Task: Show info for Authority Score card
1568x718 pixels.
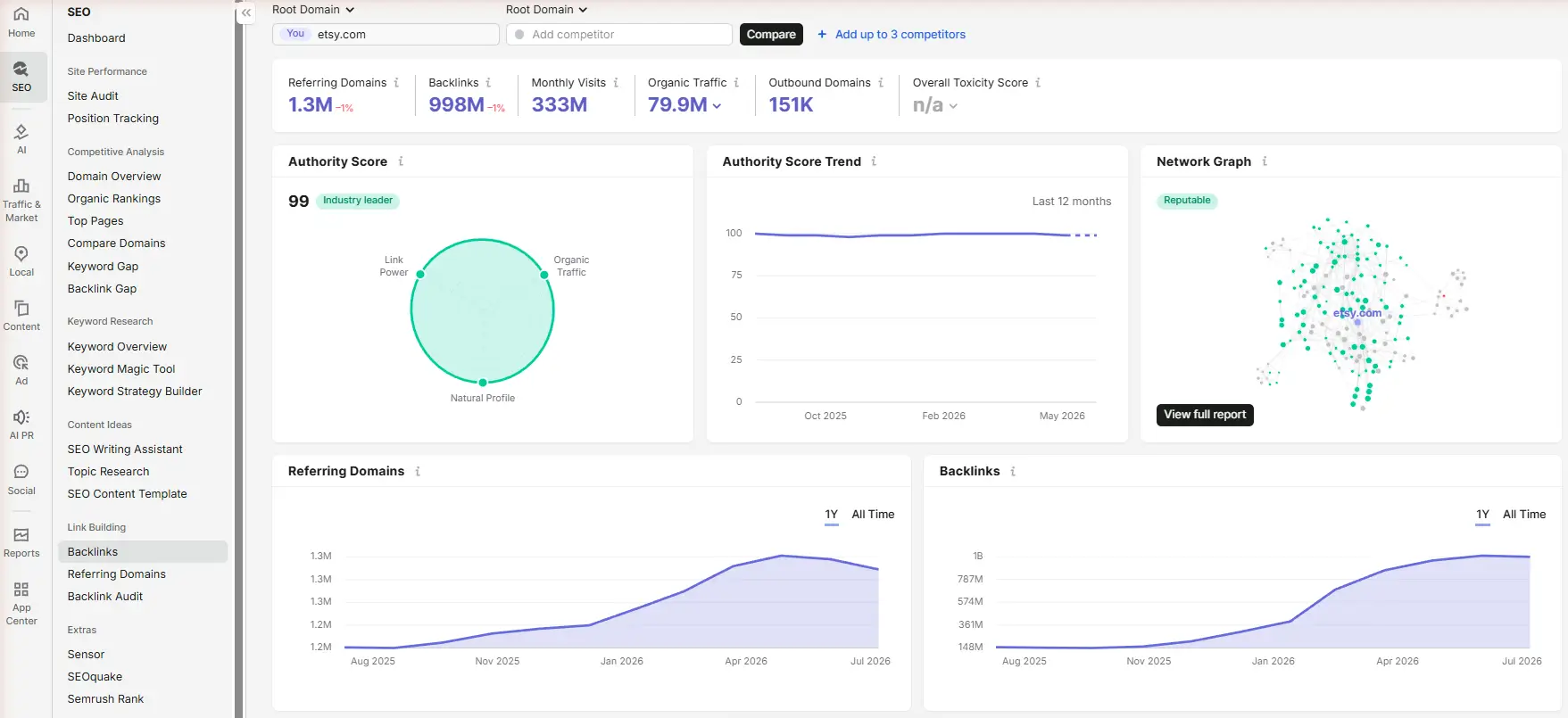Action: coord(401,161)
